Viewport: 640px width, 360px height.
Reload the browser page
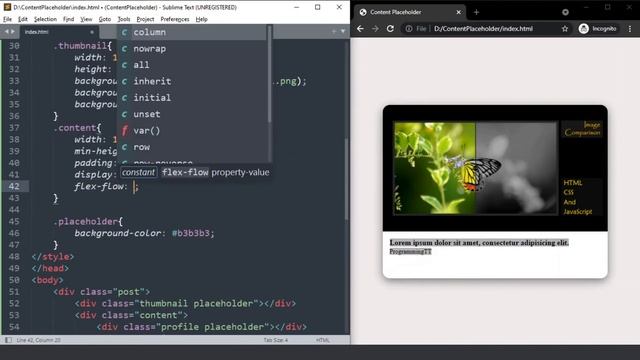click(x=390, y=29)
